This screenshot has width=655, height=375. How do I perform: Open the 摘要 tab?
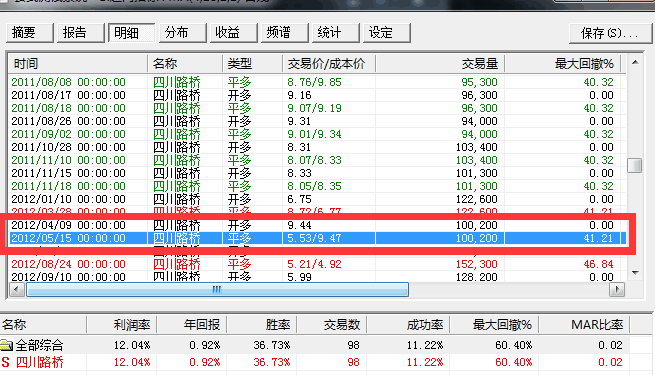point(30,33)
